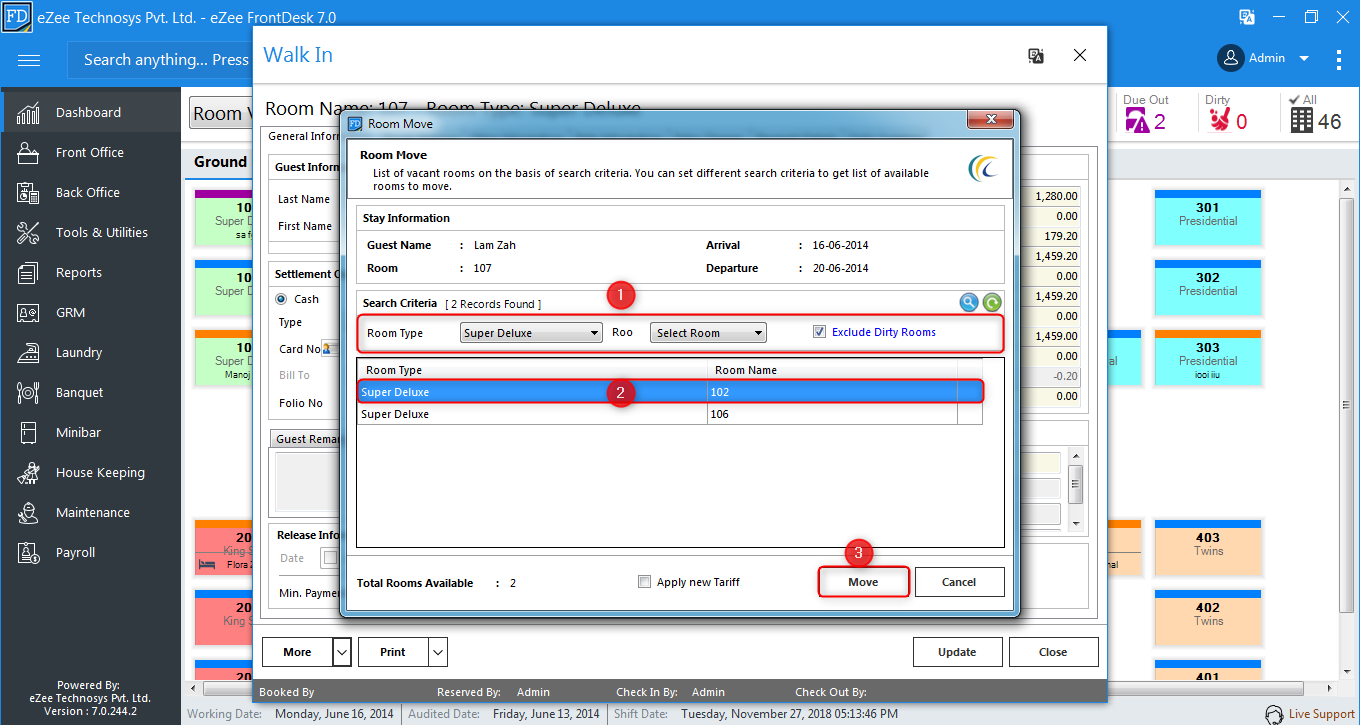Open the vertical three-dot options menu
The image size is (1360, 725).
pos(1339,59)
